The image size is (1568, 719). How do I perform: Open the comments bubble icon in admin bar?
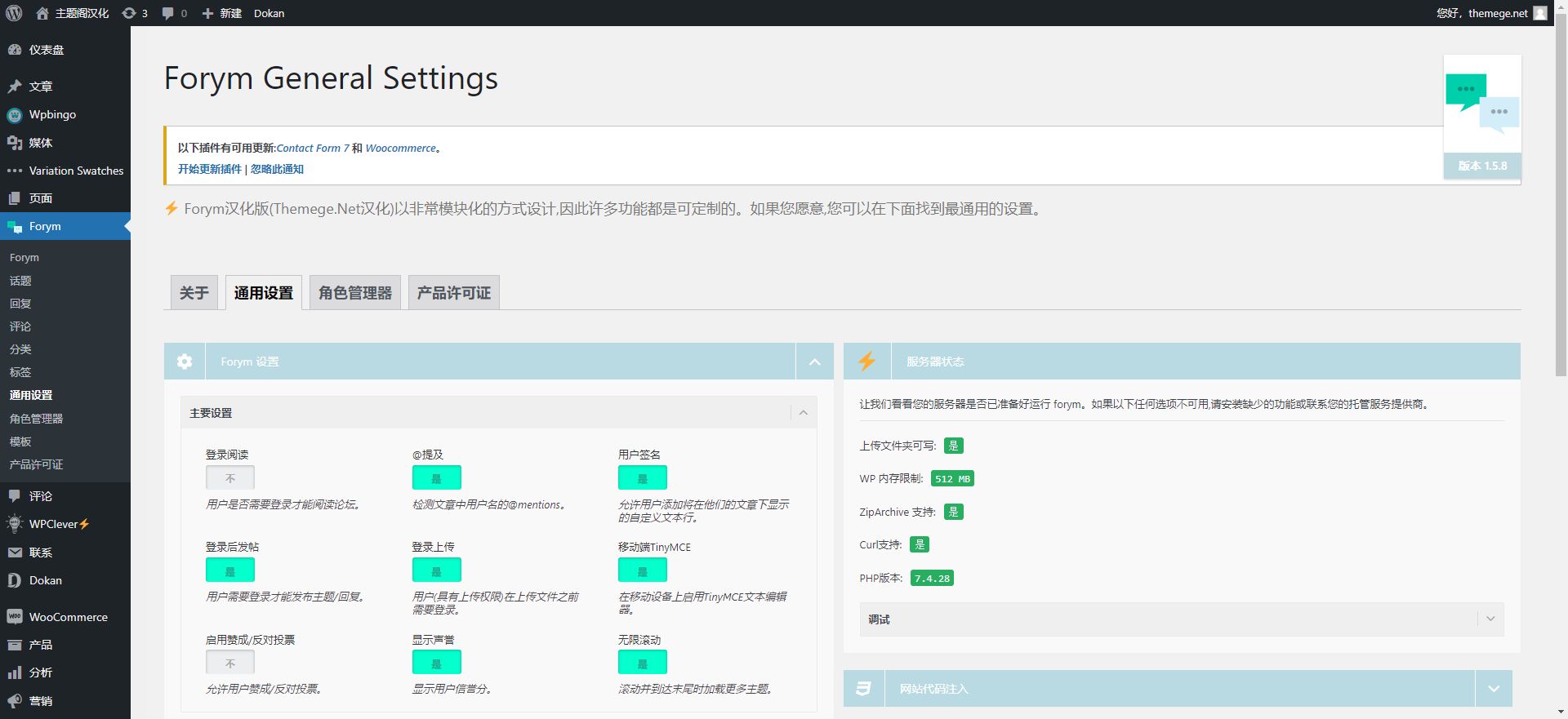click(x=167, y=13)
